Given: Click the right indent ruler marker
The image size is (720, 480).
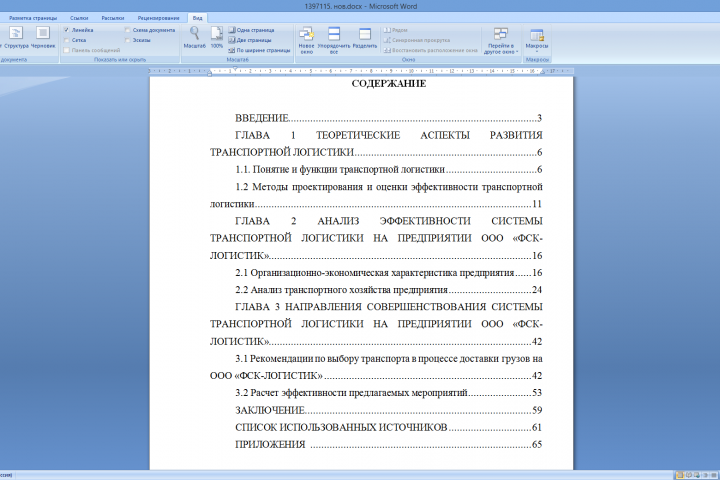Looking at the screenshot, I should coord(542,72).
